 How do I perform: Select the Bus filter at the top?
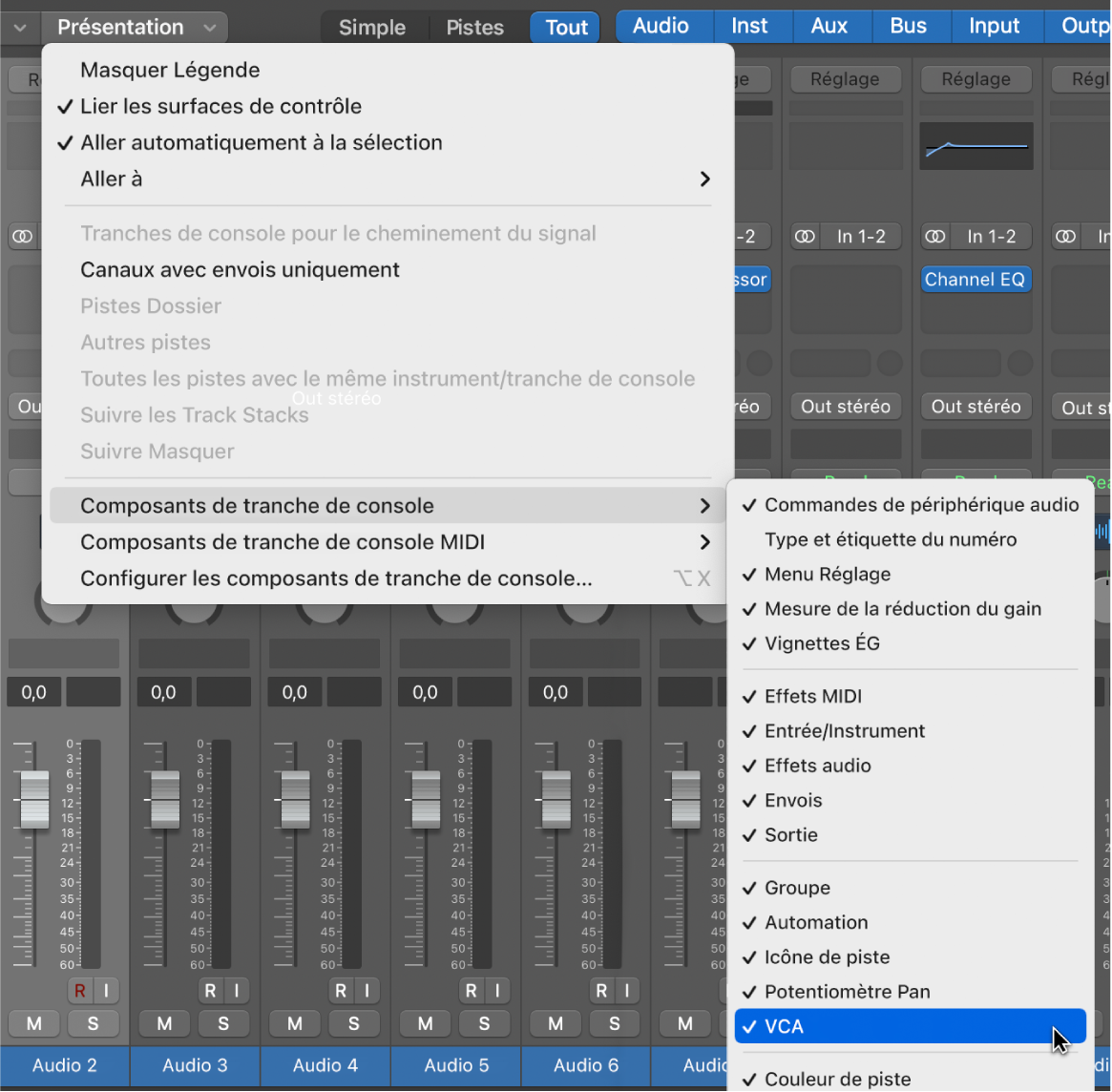point(910,26)
